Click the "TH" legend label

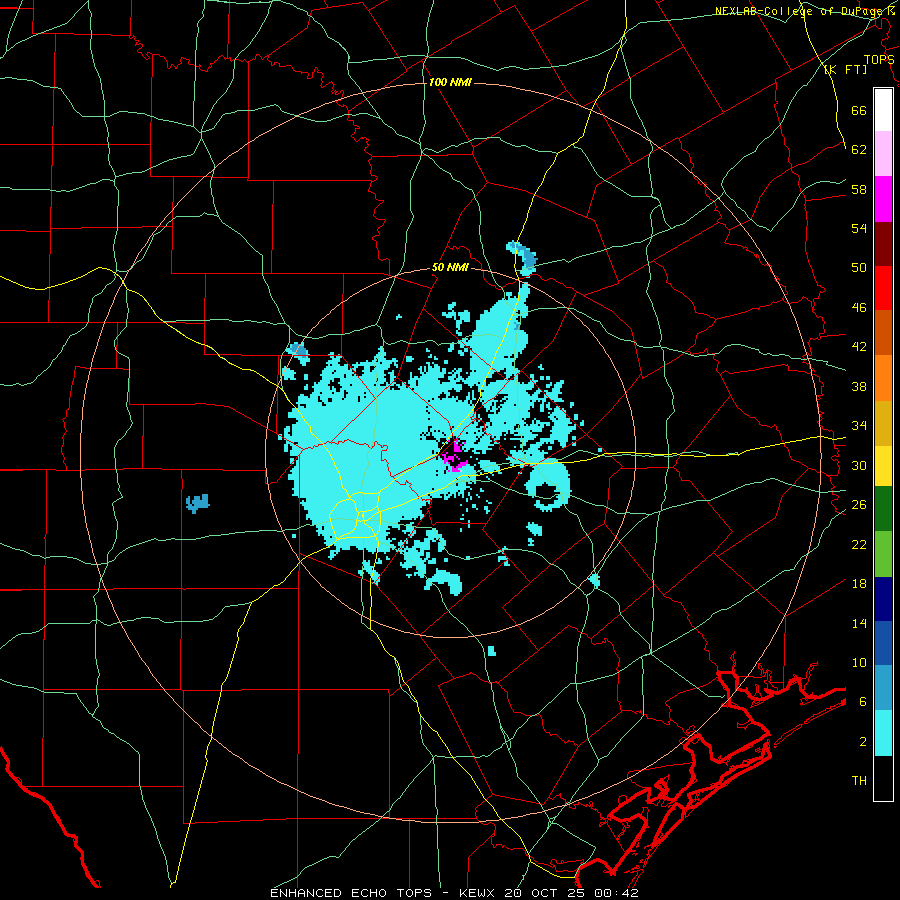(859, 780)
